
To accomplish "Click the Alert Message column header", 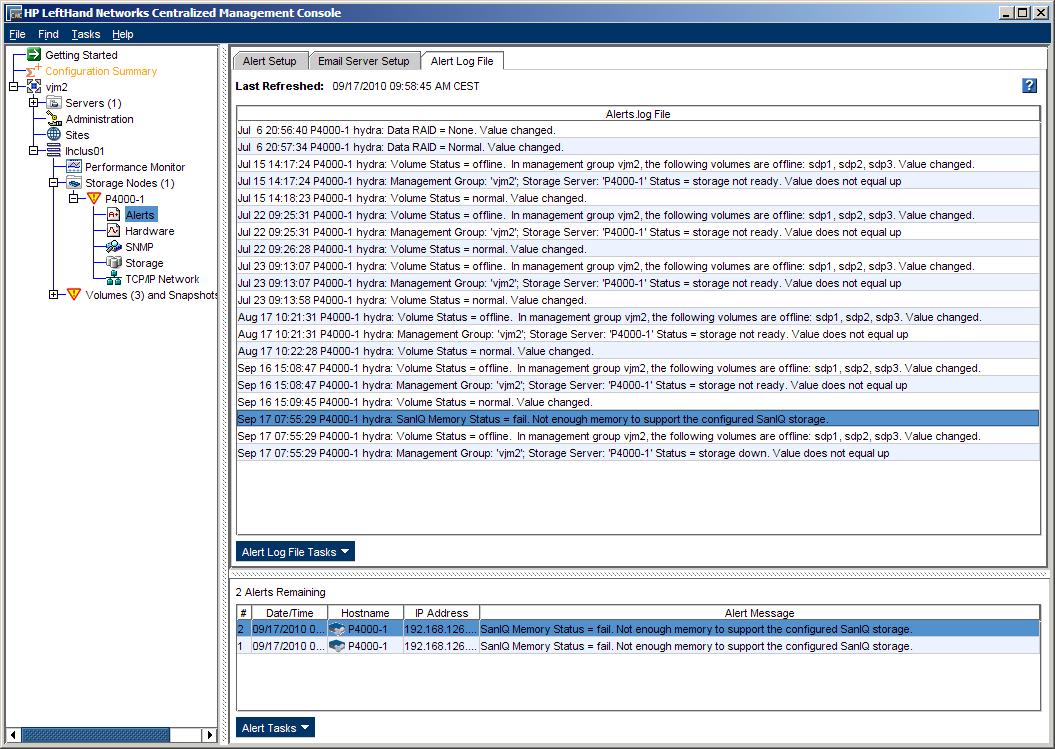I will click(x=760, y=613).
